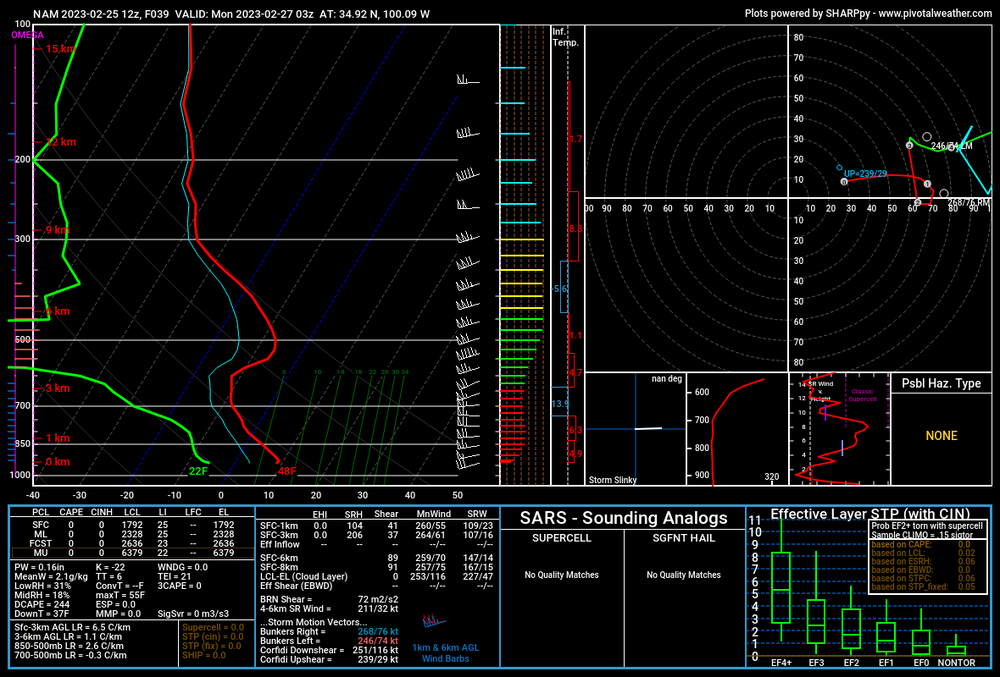The width and height of the screenshot is (1000, 677).
Task: Click the 'nan deg' slinky value
Action: pos(666,379)
